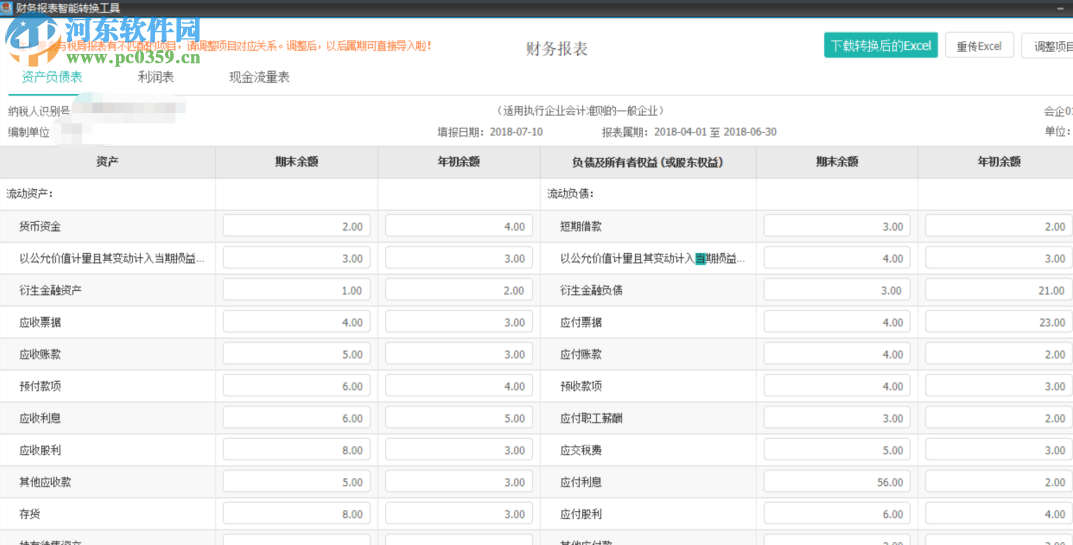
Task: Click 存货 期末余额 field
Action: 296,514
